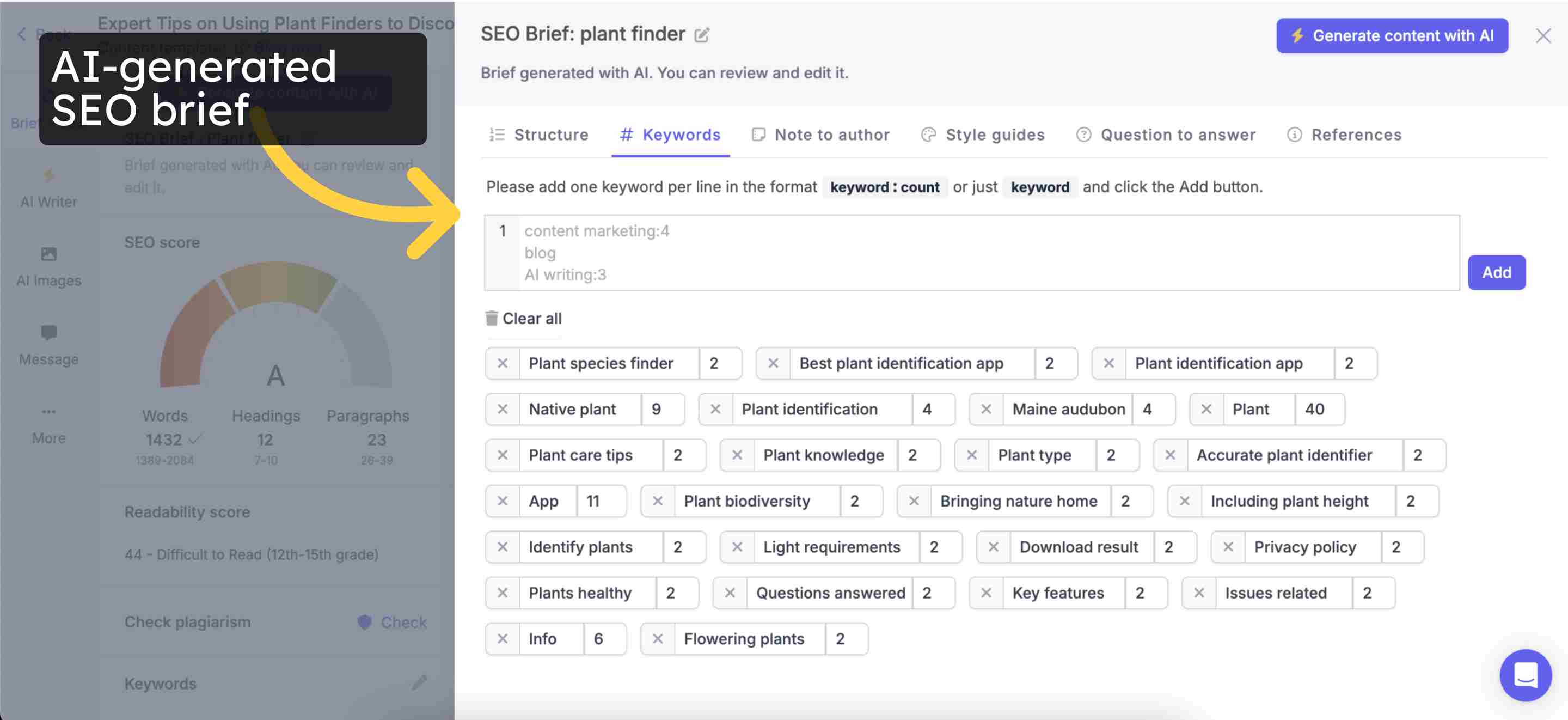Viewport: 1568px width, 720px height.
Task: Remove the Native plant keyword
Action: 503,410
